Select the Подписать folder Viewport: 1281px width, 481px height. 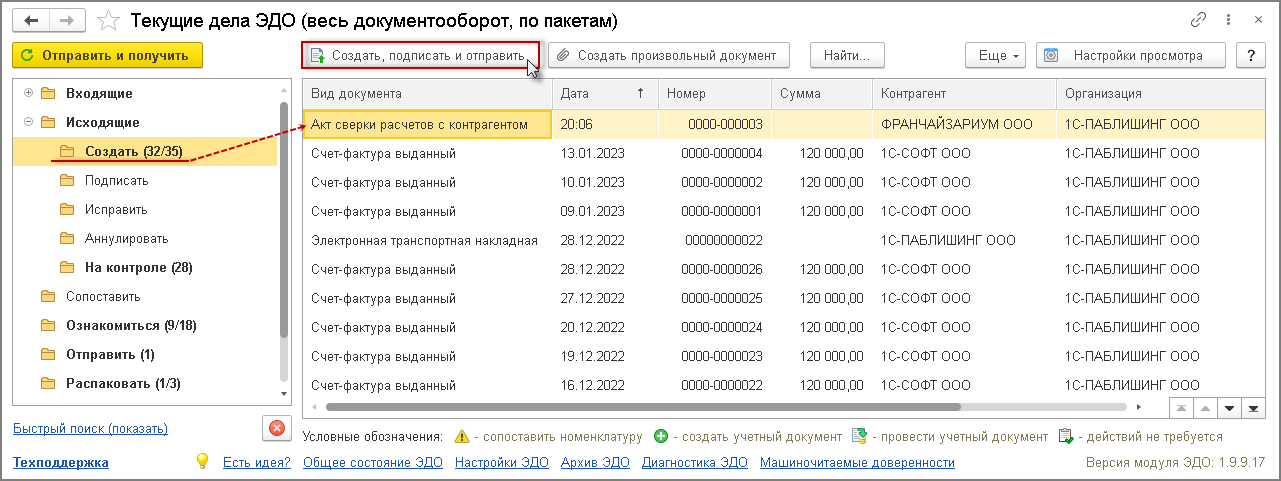(117, 181)
